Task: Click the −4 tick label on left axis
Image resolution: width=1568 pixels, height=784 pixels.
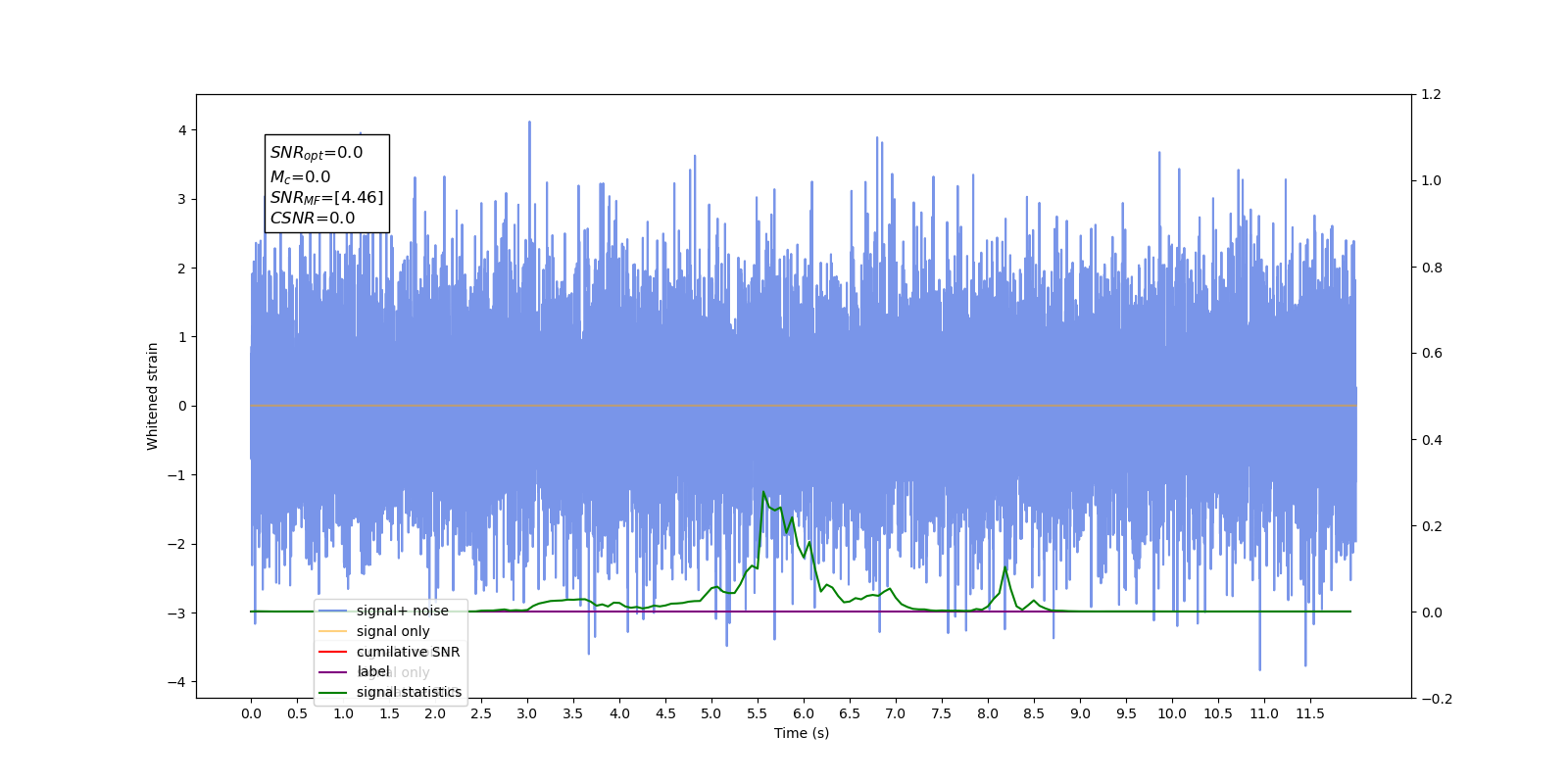Action: tap(177, 682)
